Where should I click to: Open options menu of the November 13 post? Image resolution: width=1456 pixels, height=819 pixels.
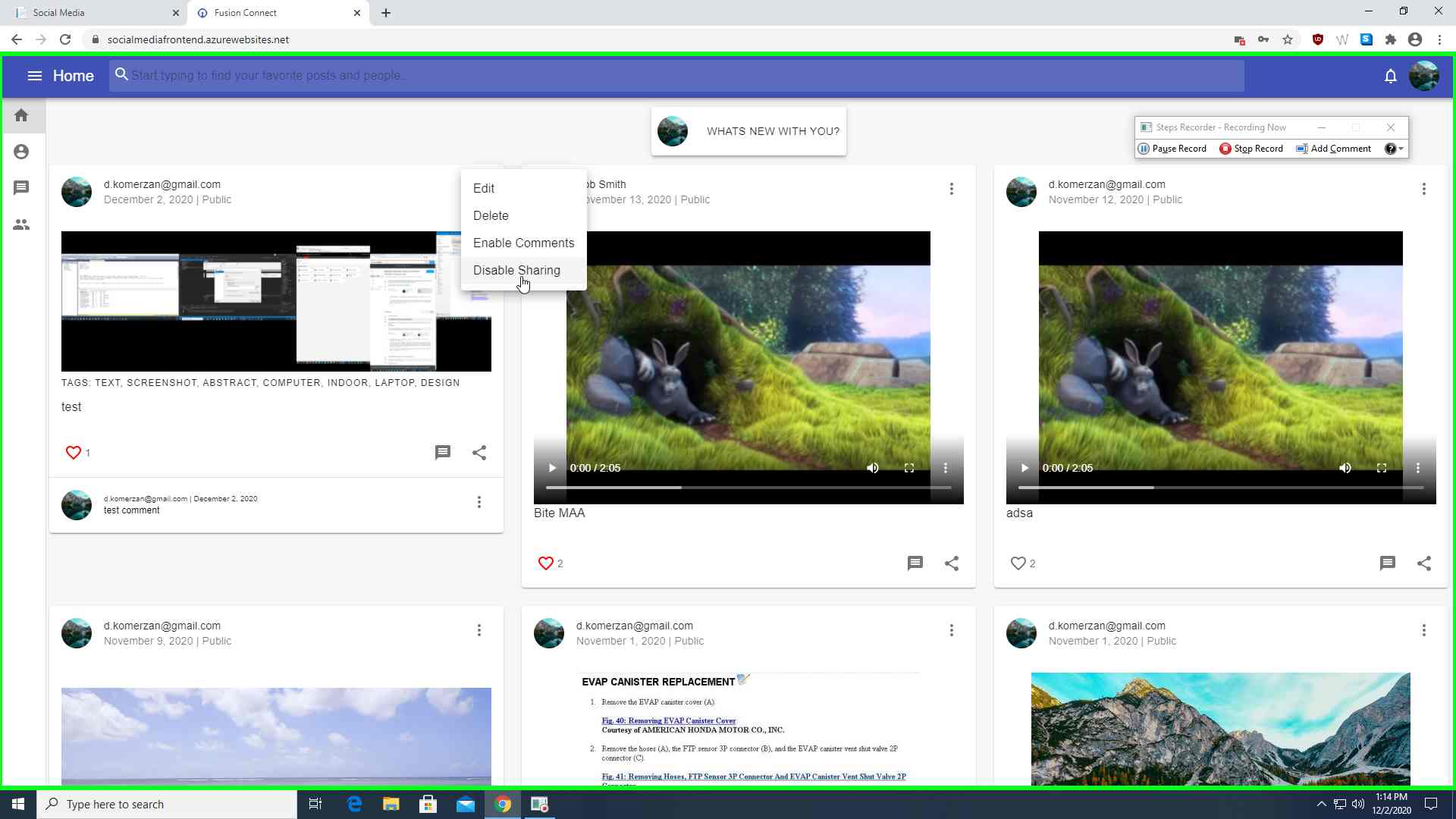(x=952, y=189)
